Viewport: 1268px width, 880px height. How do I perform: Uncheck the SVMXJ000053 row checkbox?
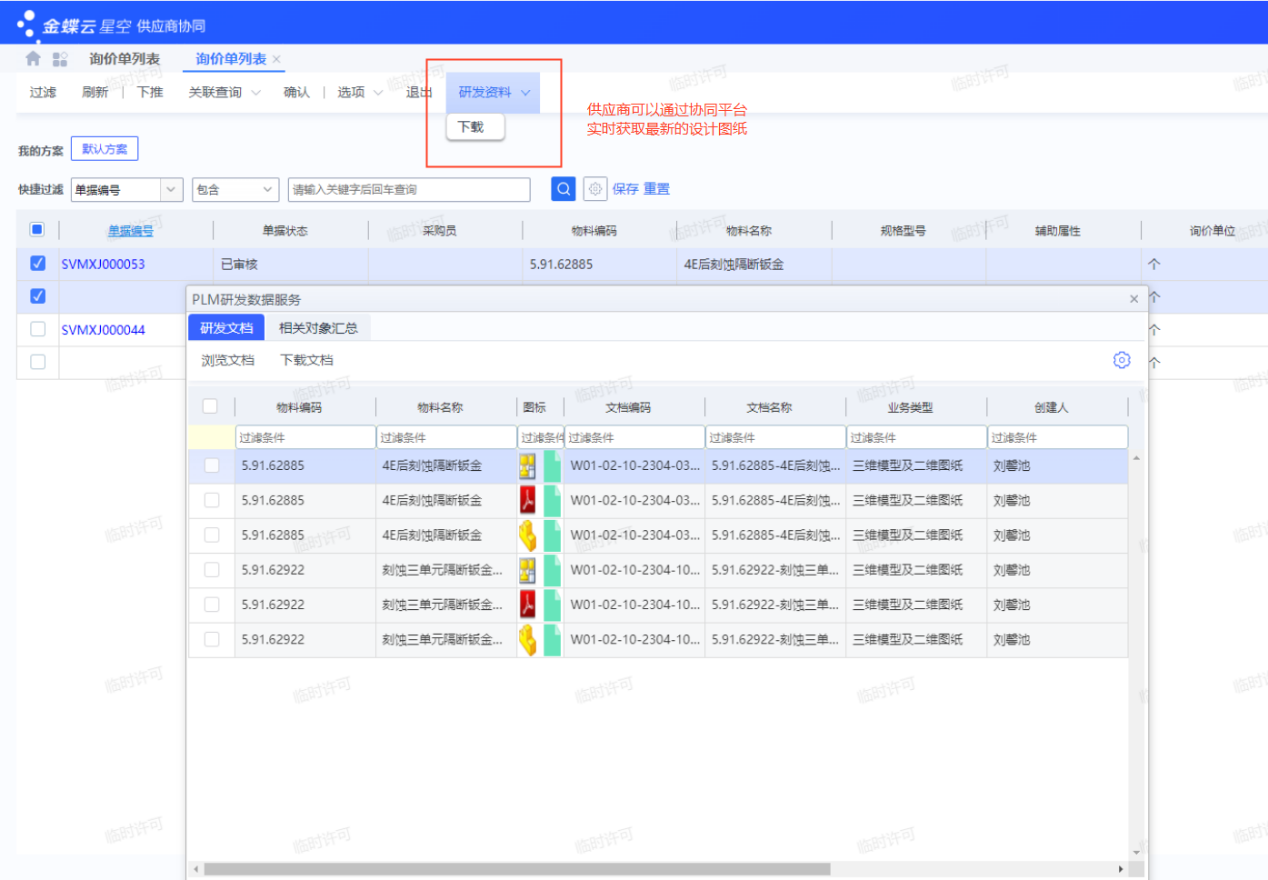coord(38,264)
